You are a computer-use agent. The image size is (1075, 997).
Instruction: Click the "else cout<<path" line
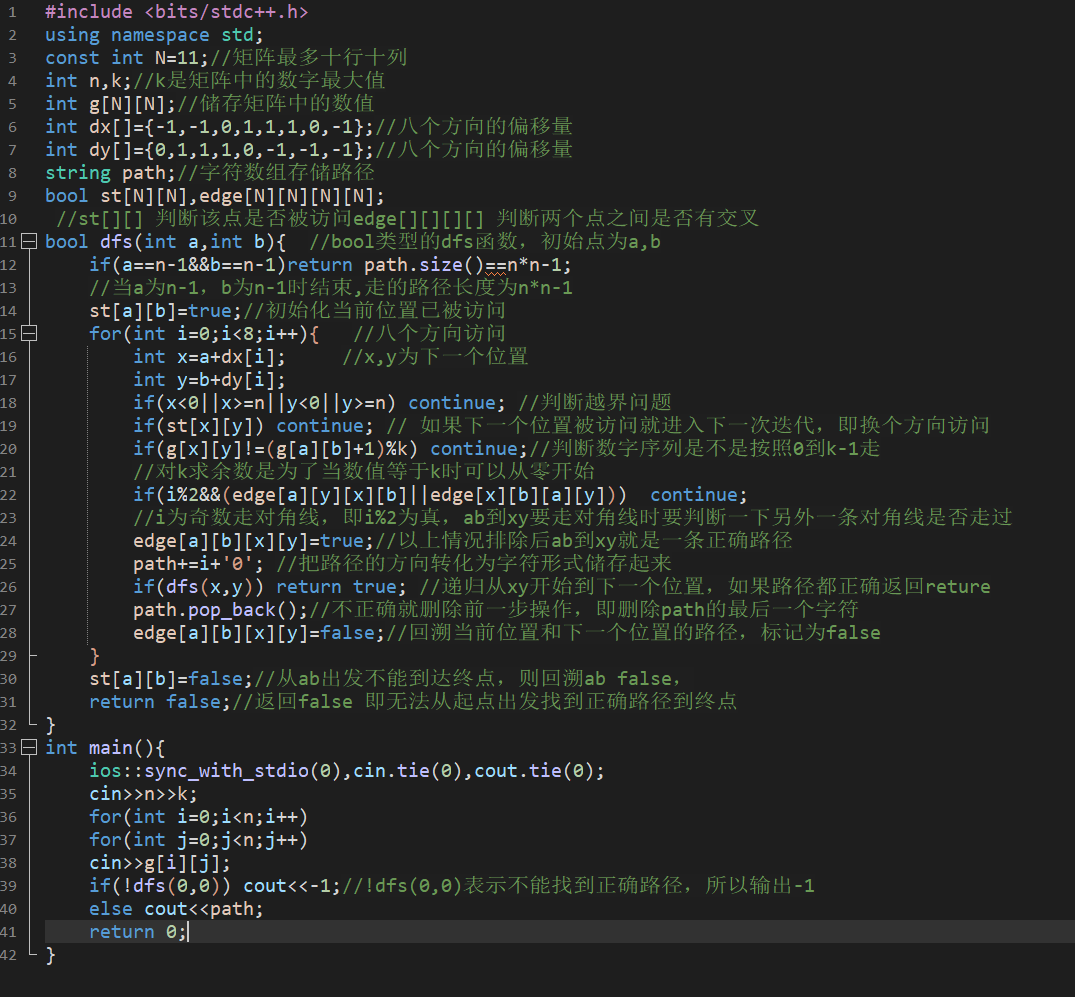point(176,909)
